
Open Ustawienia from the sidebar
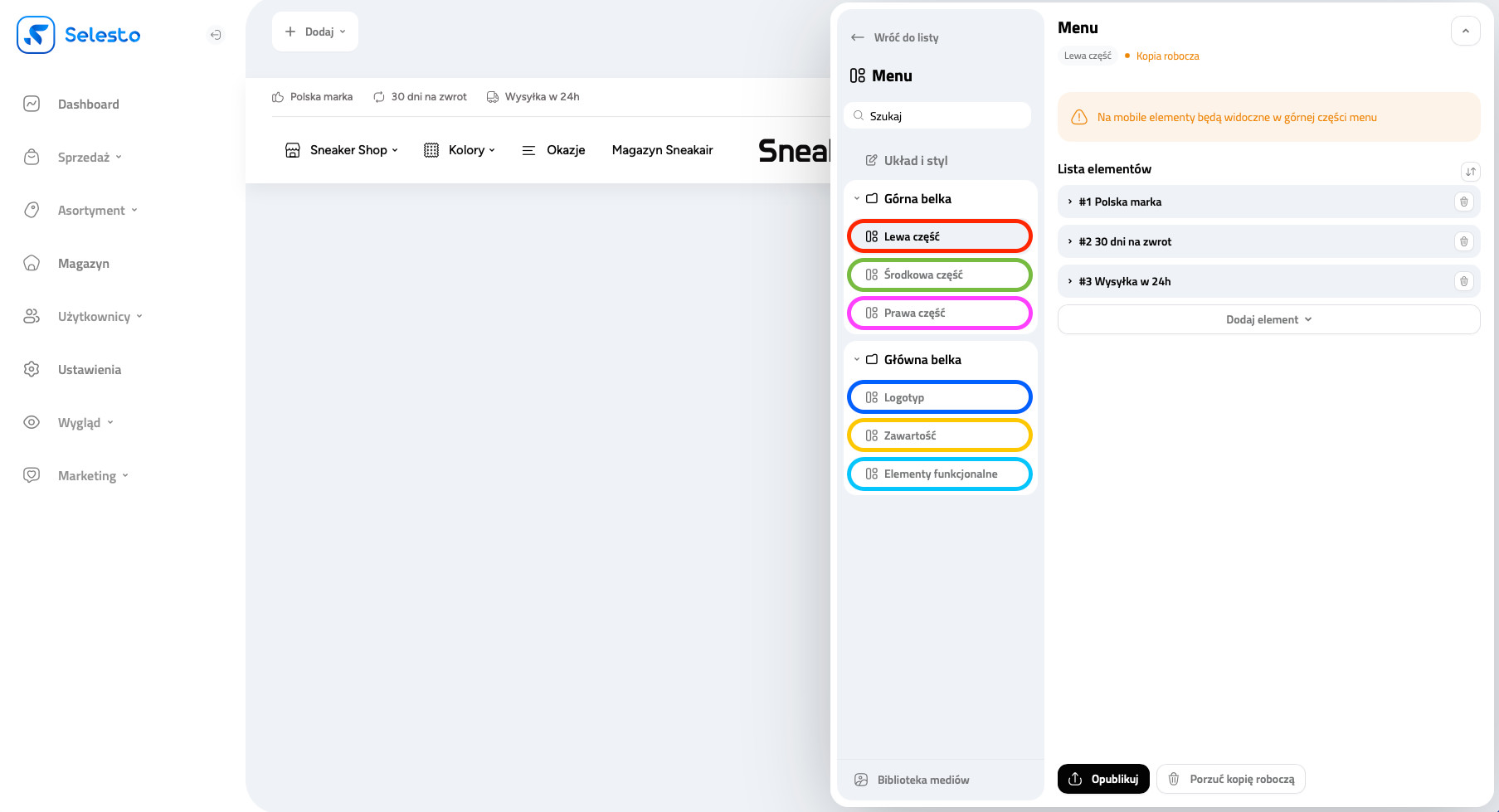point(89,370)
